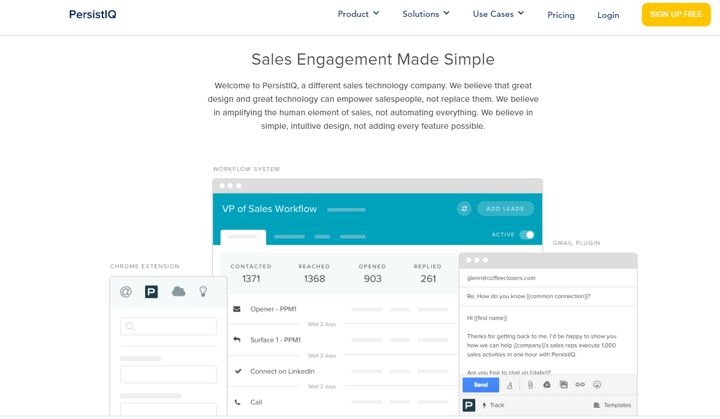
Task: Toggle the ACTIVE workflow switch
Action: [x=527, y=235]
